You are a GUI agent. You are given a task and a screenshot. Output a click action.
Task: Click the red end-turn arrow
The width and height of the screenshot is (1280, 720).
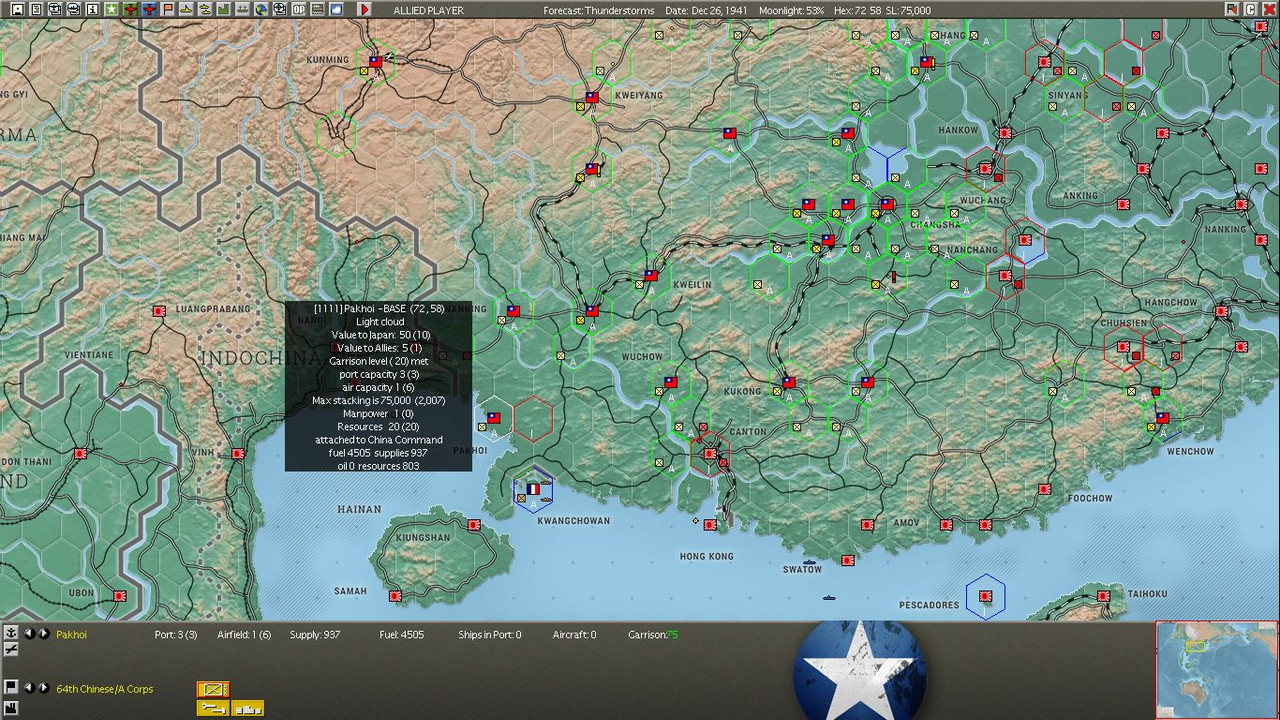[364, 10]
